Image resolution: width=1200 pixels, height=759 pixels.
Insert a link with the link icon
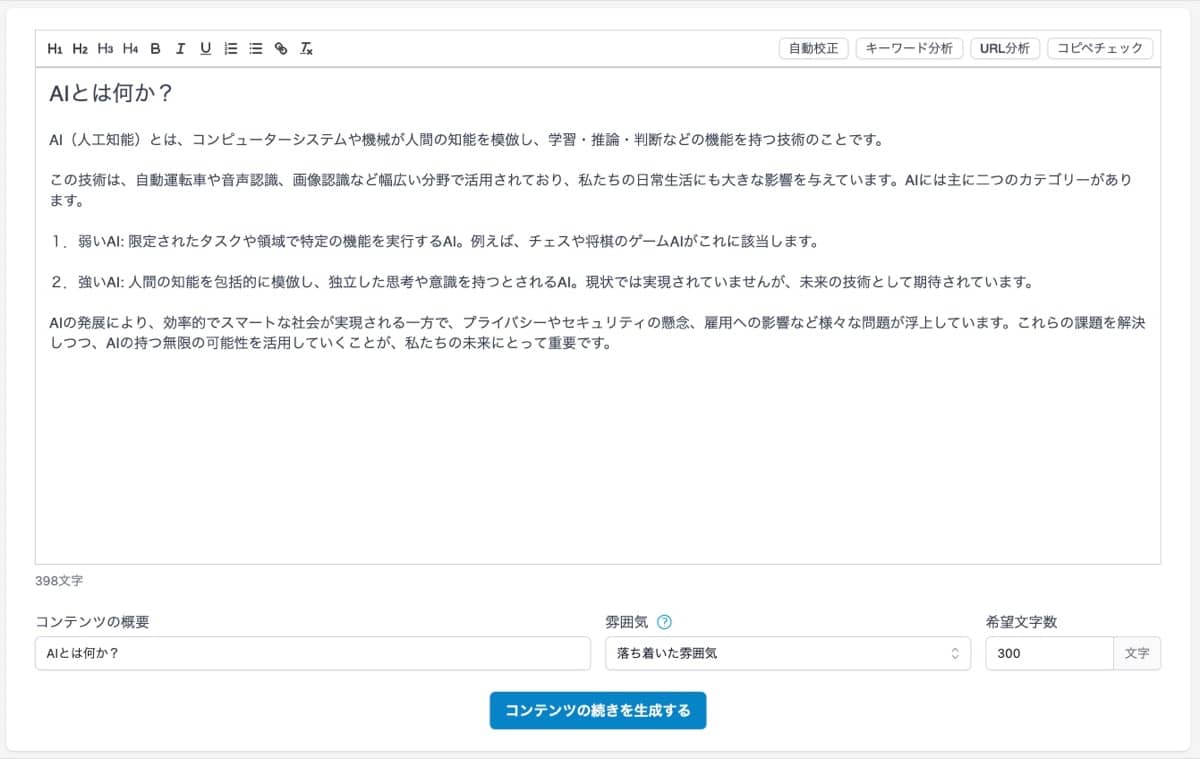(x=281, y=48)
